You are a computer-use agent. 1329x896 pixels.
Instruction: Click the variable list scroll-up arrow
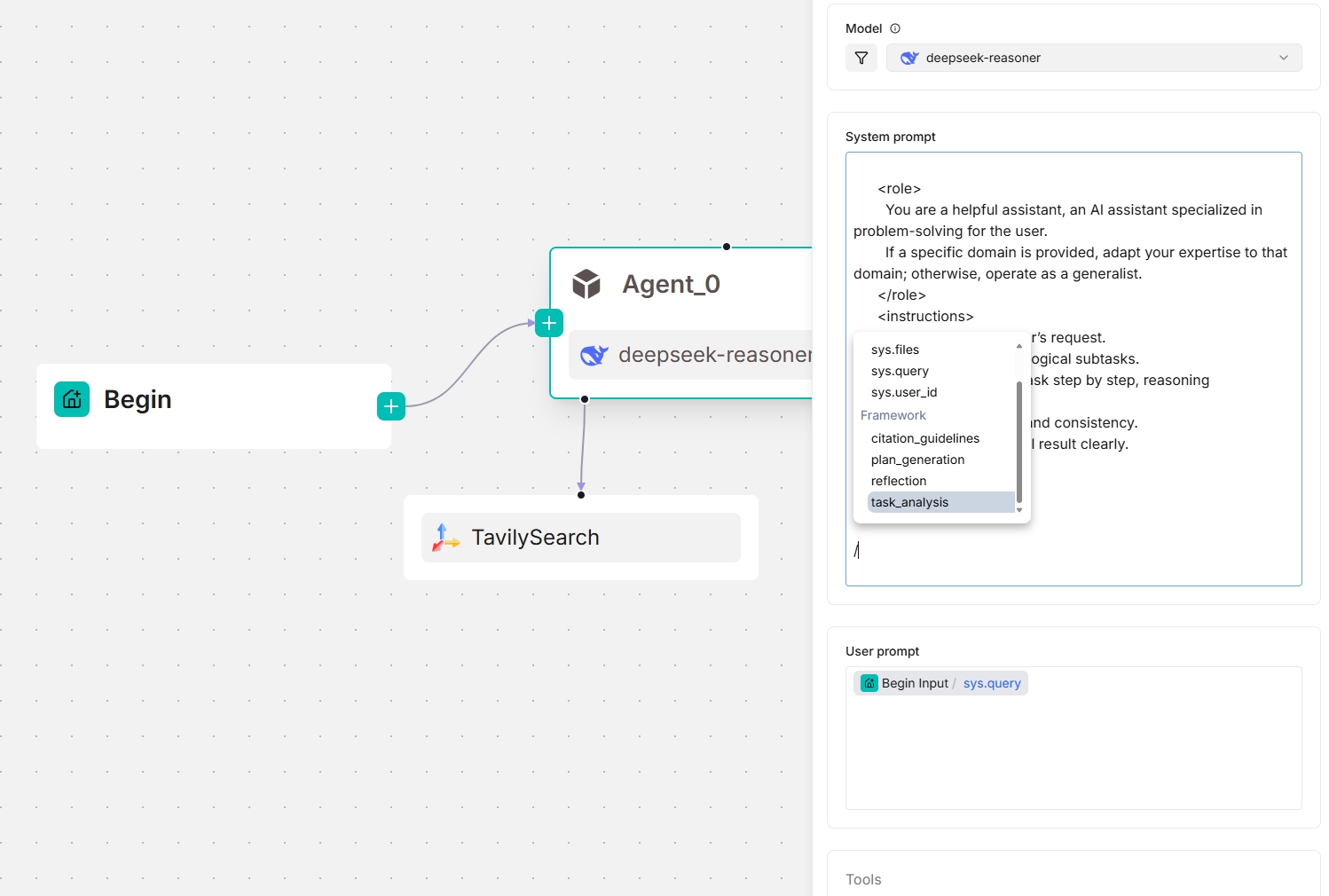point(1019,346)
